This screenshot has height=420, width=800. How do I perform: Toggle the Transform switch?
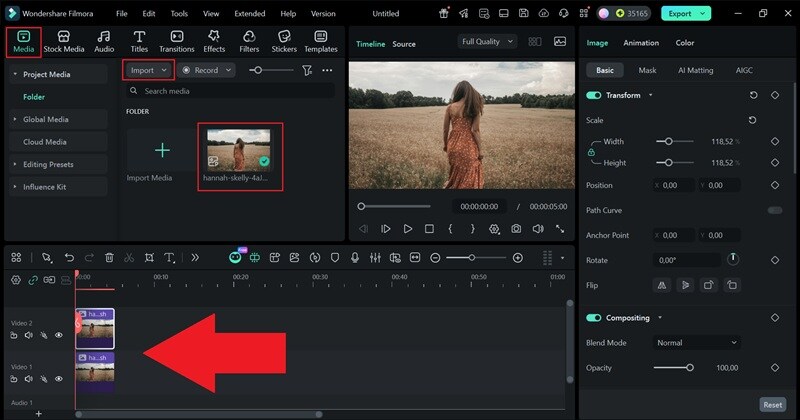[594, 95]
